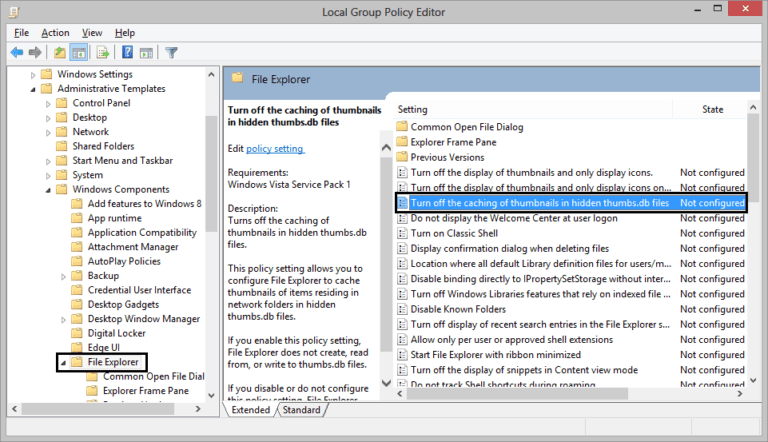Click the Up one level folder icon

tap(61, 52)
